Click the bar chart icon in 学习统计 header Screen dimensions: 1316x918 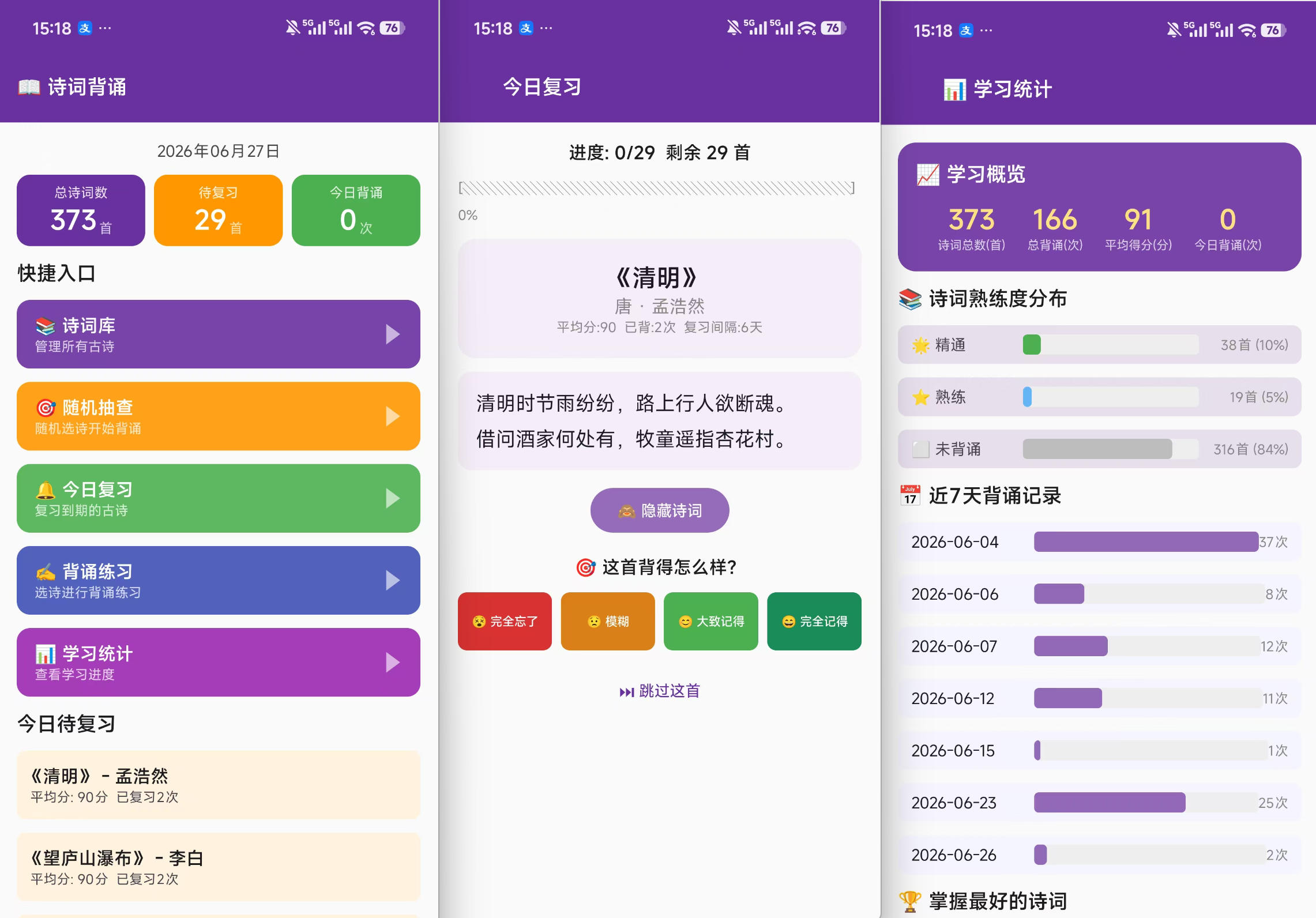954,89
